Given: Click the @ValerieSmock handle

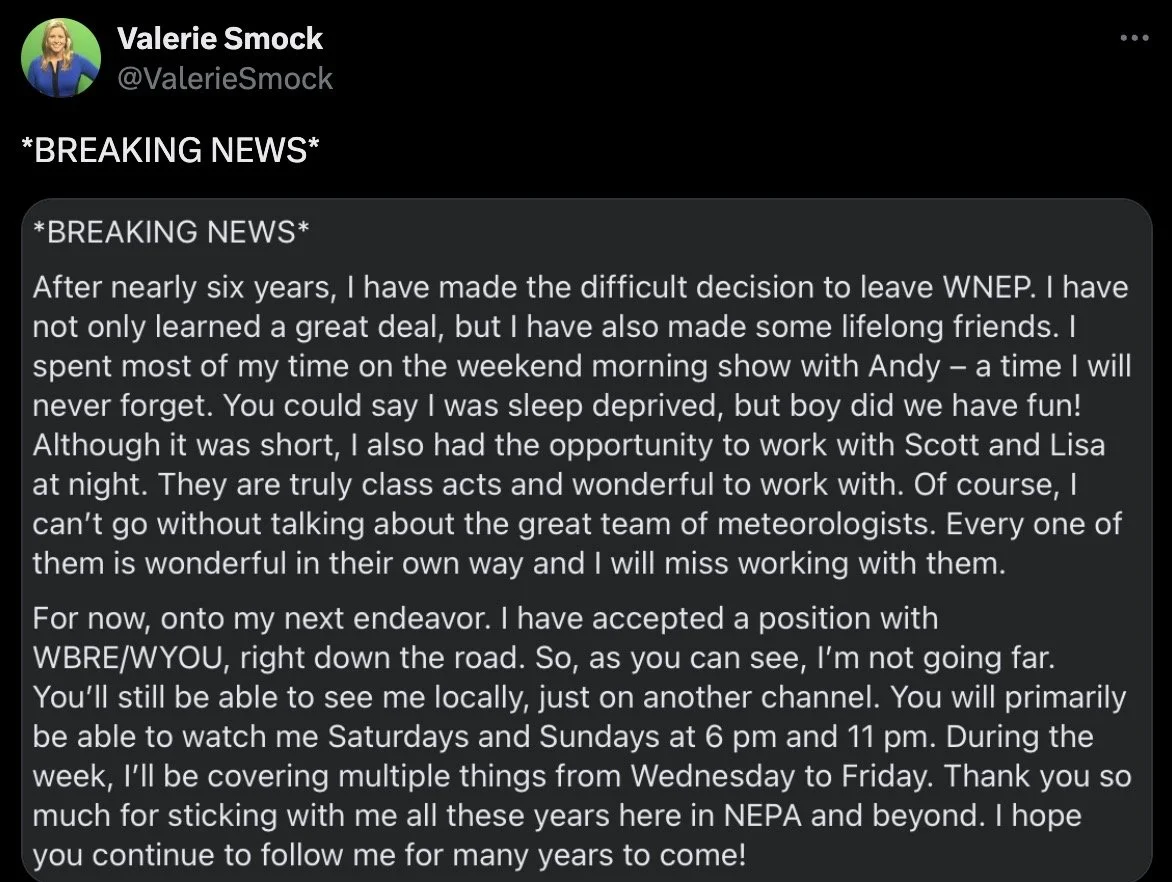Looking at the screenshot, I should pos(225,78).
